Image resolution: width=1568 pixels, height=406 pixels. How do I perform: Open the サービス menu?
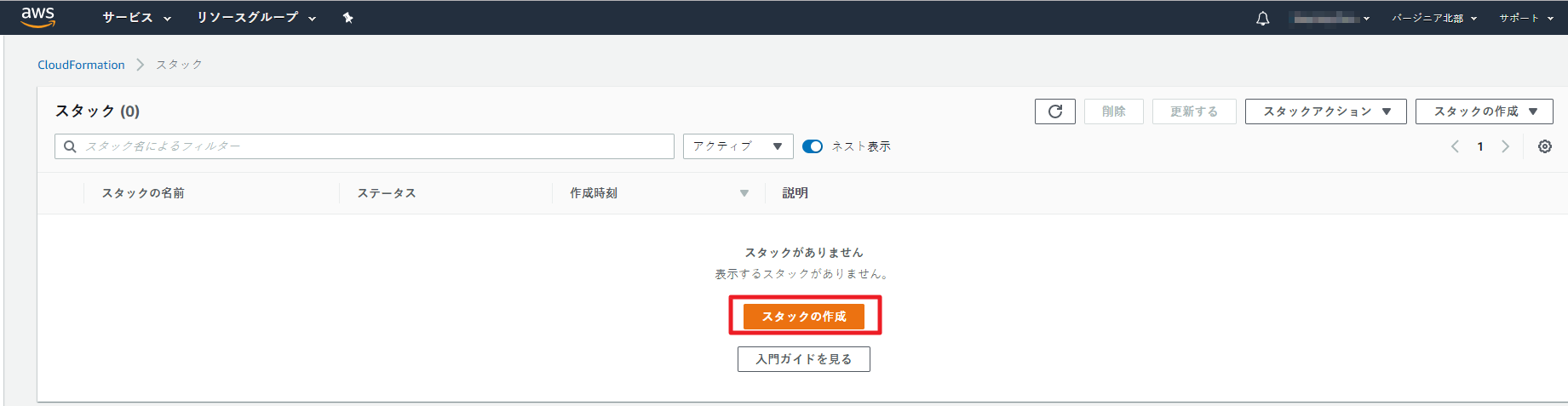pyautogui.click(x=136, y=18)
